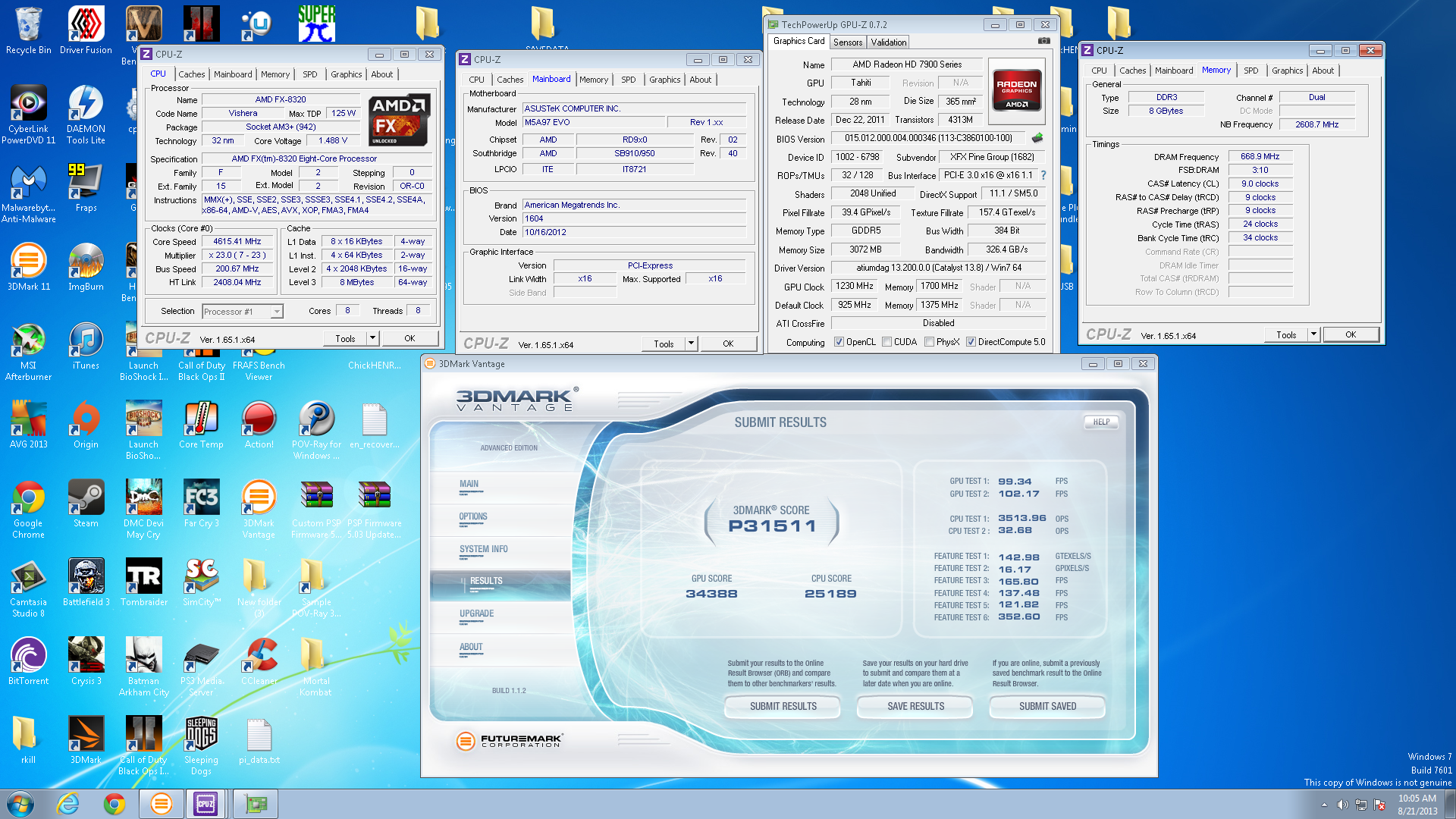The image size is (1456, 819).
Task: Launch Core Temp from the desktop
Action: [x=201, y=425]
